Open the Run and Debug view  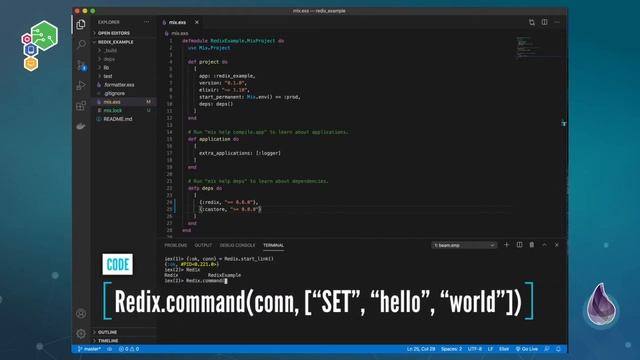tap(81, 86)
